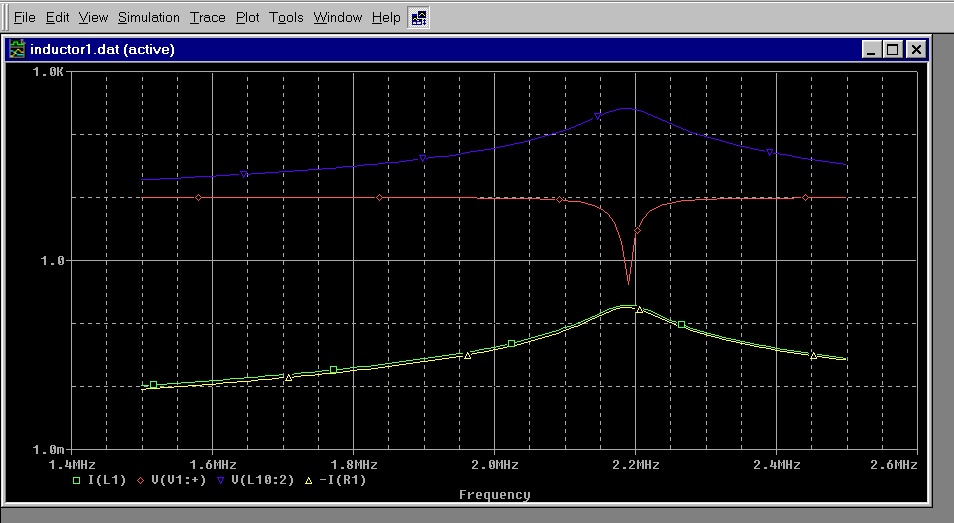Screen dimensions: 954x523
Task: Expand the Tools menu
Action: pos(286,18)
